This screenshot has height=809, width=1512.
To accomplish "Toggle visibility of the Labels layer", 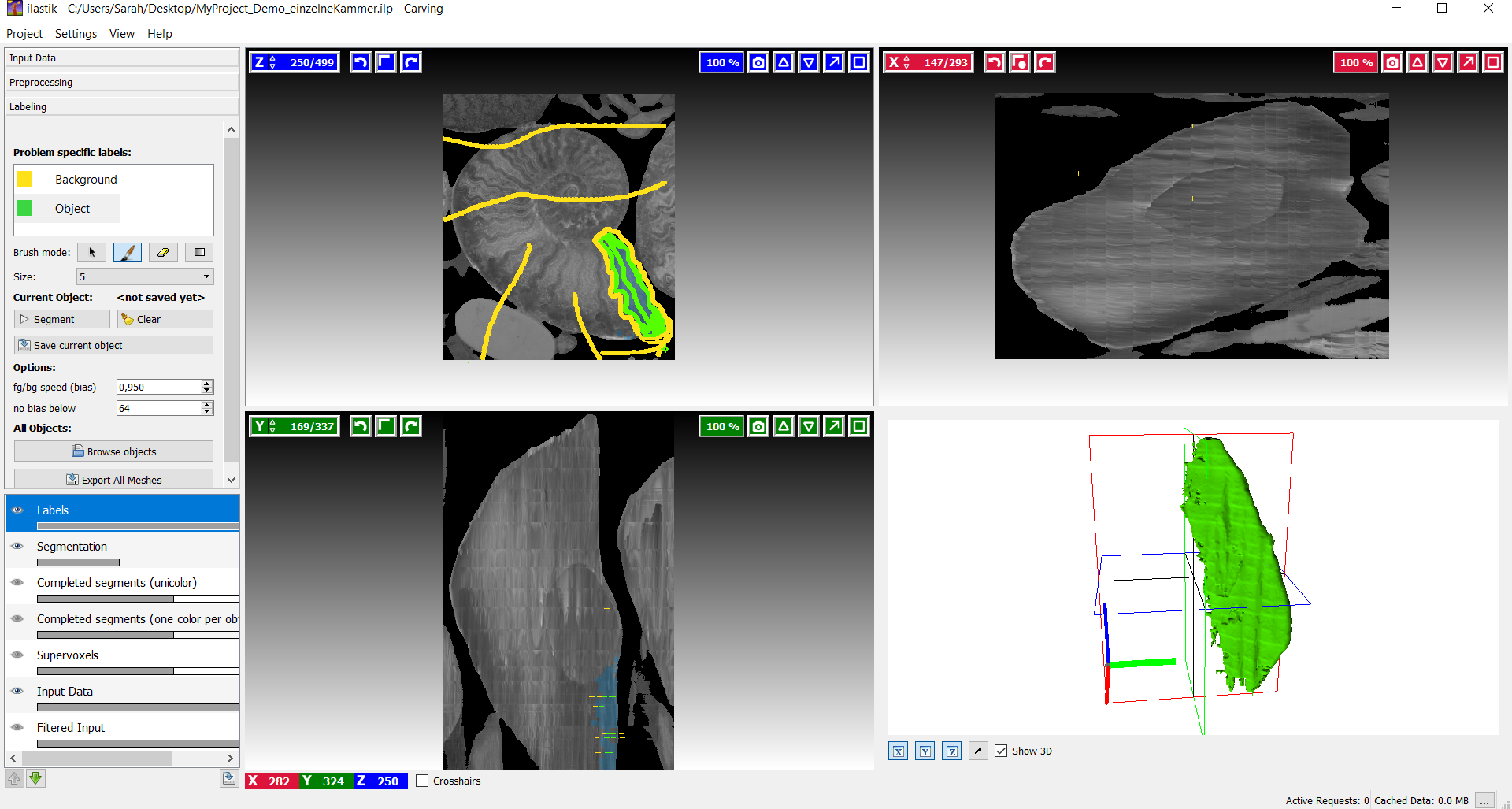I will [x=17, y=510].
